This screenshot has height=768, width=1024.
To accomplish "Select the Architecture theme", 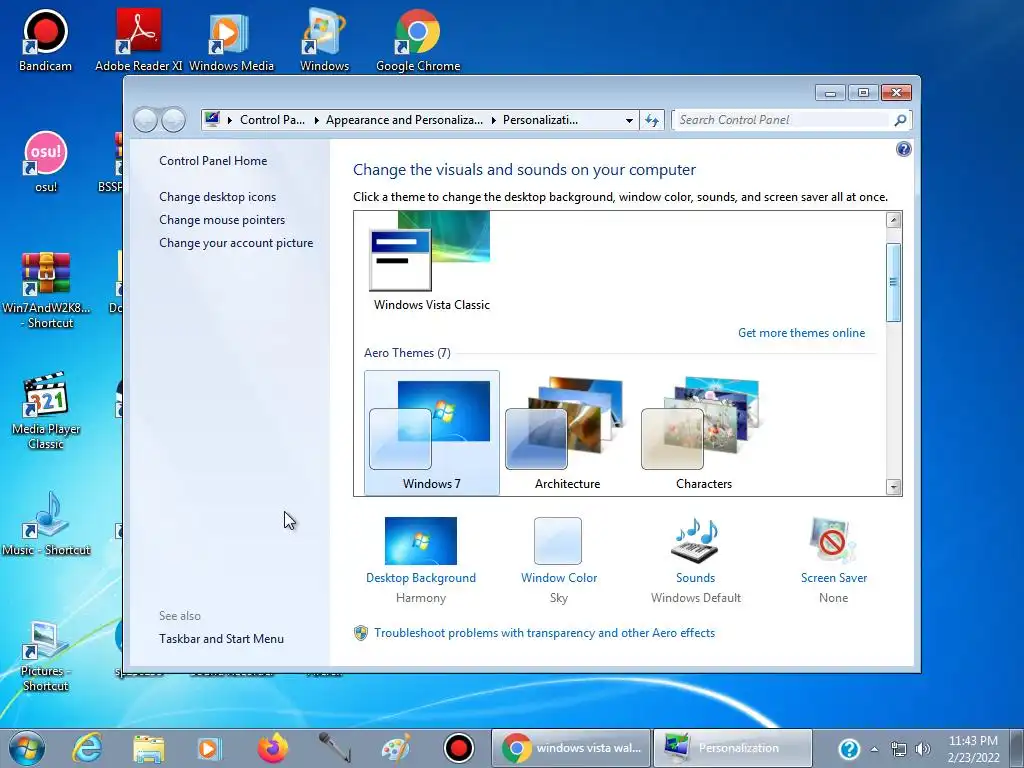I will (567, 433).
